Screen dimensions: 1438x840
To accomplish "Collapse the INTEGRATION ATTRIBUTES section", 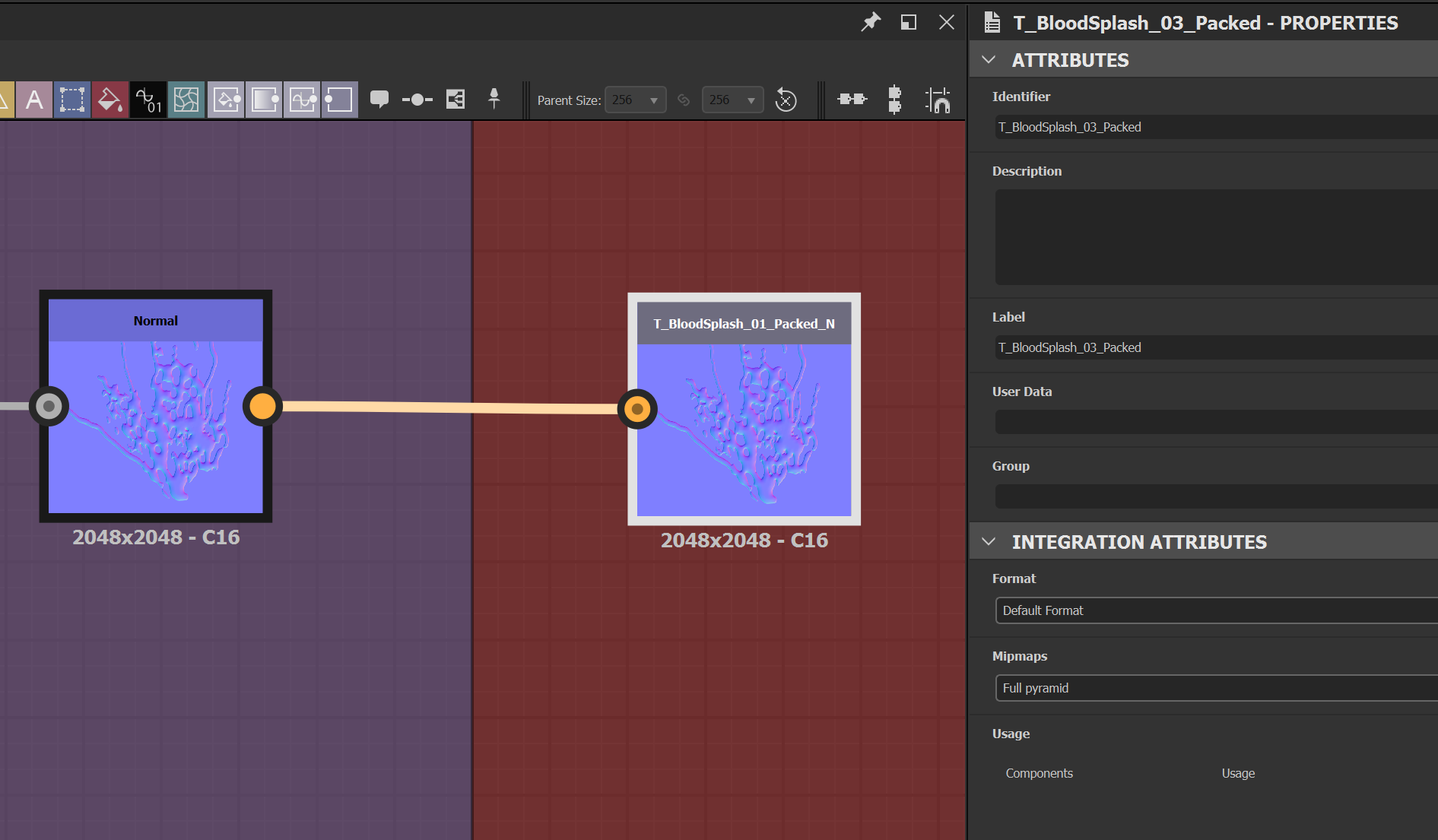I will (989, 542).
